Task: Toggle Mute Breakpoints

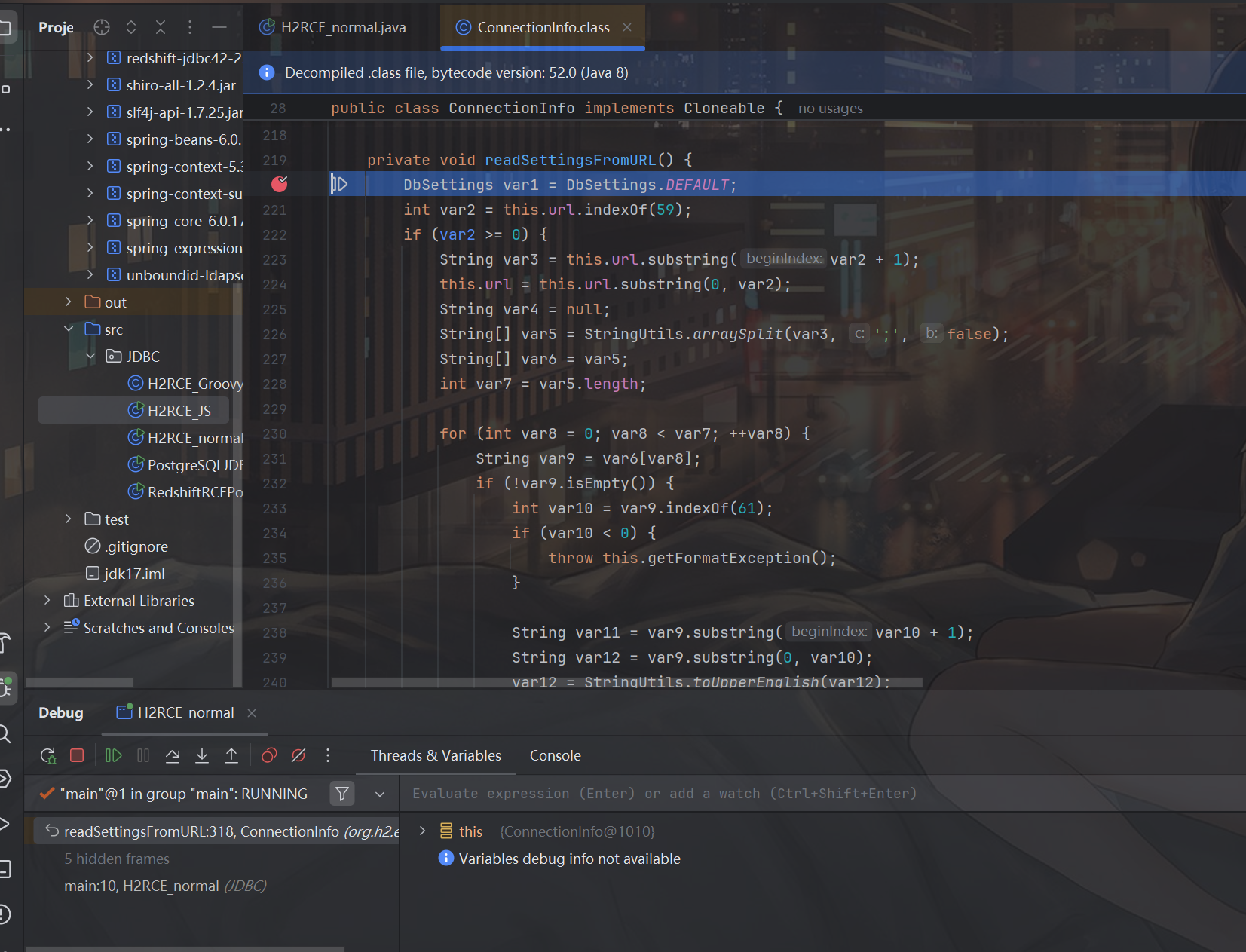Action: pos(298,755)
